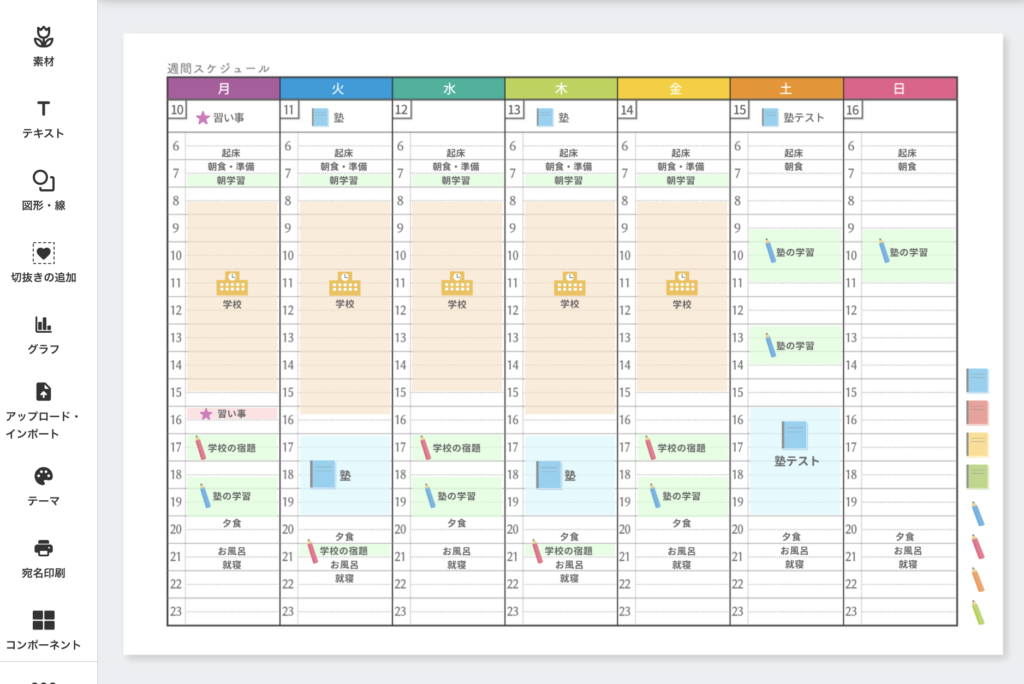Click Sunday's 起床 entry
Screen dimensions: 1024x684
point(906,153)
